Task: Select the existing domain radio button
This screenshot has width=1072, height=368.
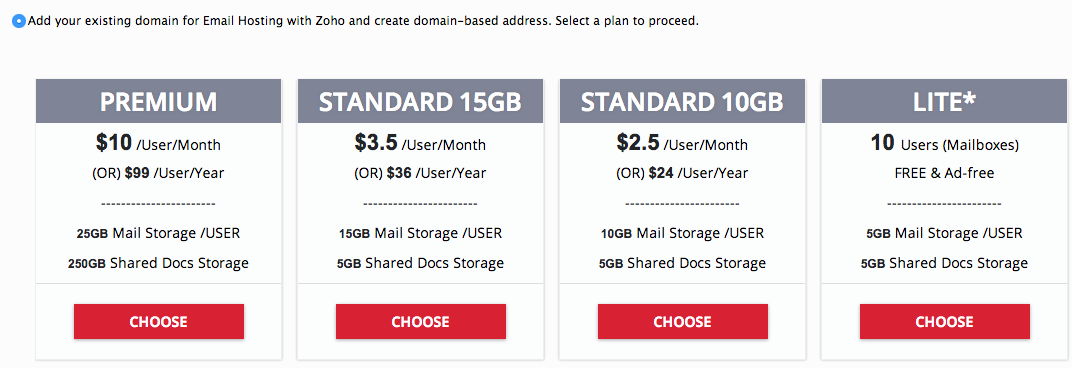Action: (18, 21)
